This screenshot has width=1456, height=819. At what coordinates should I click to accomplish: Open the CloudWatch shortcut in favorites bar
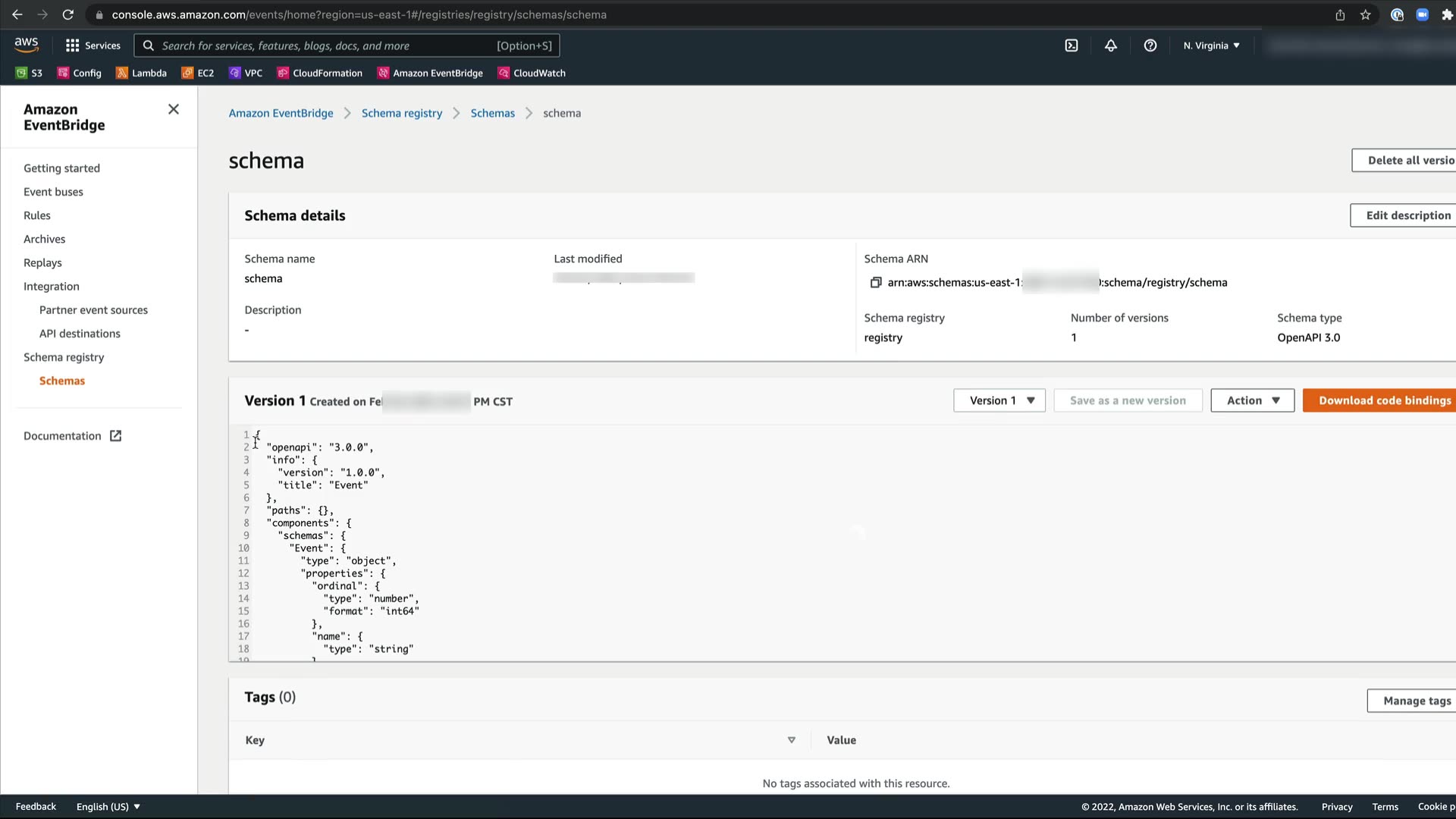tap(532, 74)
